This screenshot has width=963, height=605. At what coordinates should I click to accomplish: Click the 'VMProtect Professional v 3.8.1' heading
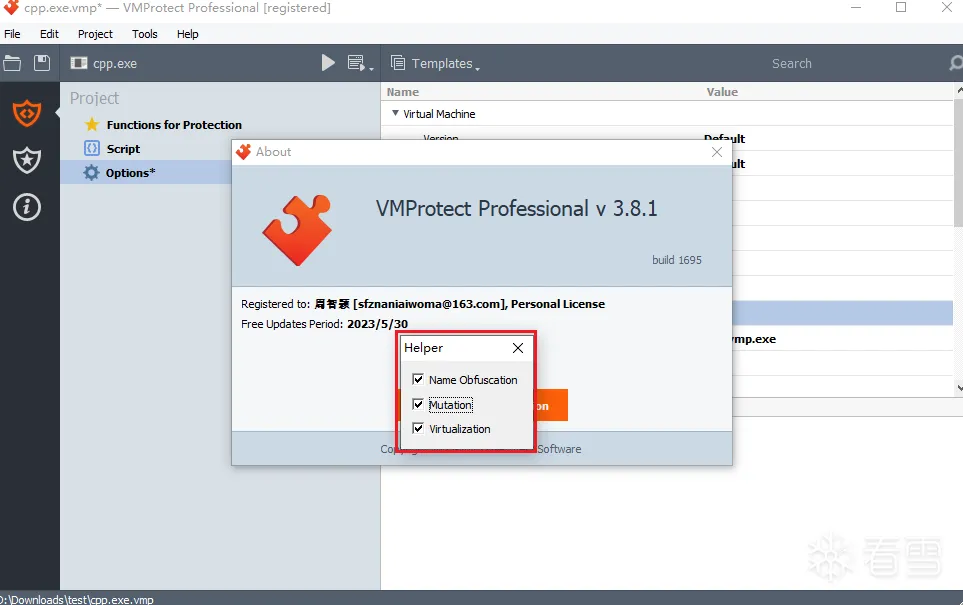(x=517, y=208)
